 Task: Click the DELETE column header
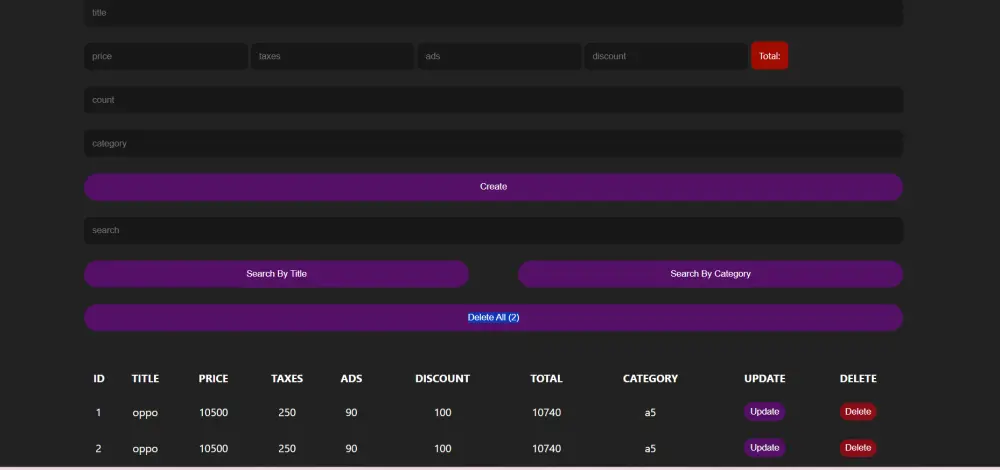click(858, 379)
